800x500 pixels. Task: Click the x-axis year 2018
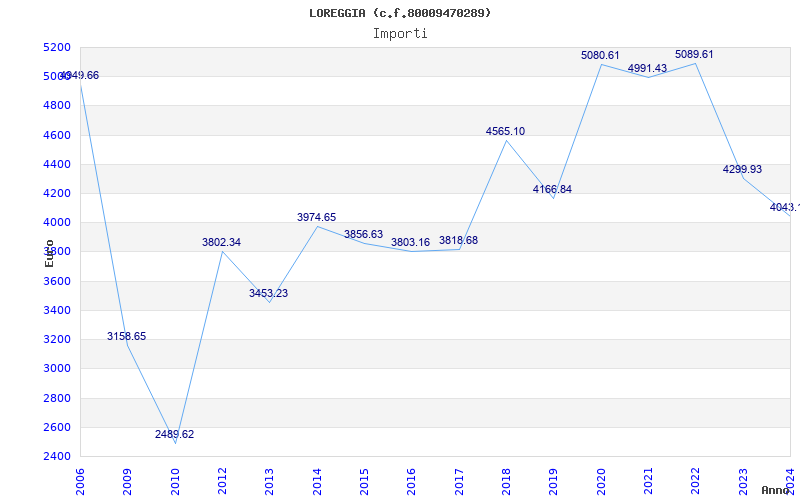pos(506,482)
